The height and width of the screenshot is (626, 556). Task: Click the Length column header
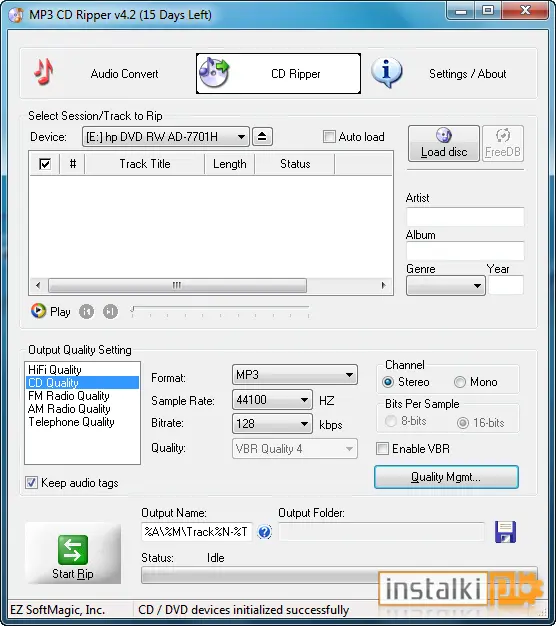coord(230,164)
